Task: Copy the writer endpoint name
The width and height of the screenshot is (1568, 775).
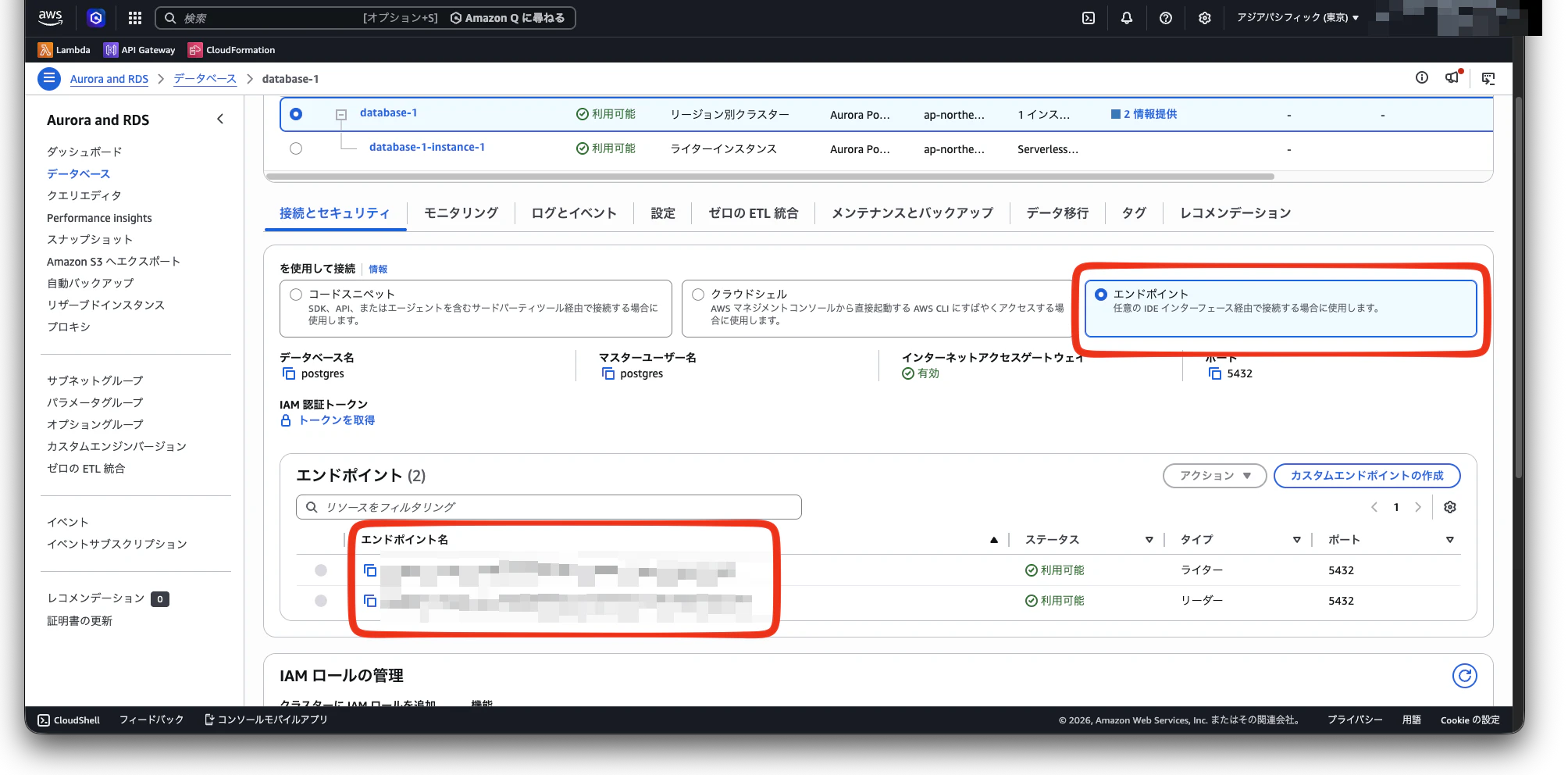Action: [370, 570]
